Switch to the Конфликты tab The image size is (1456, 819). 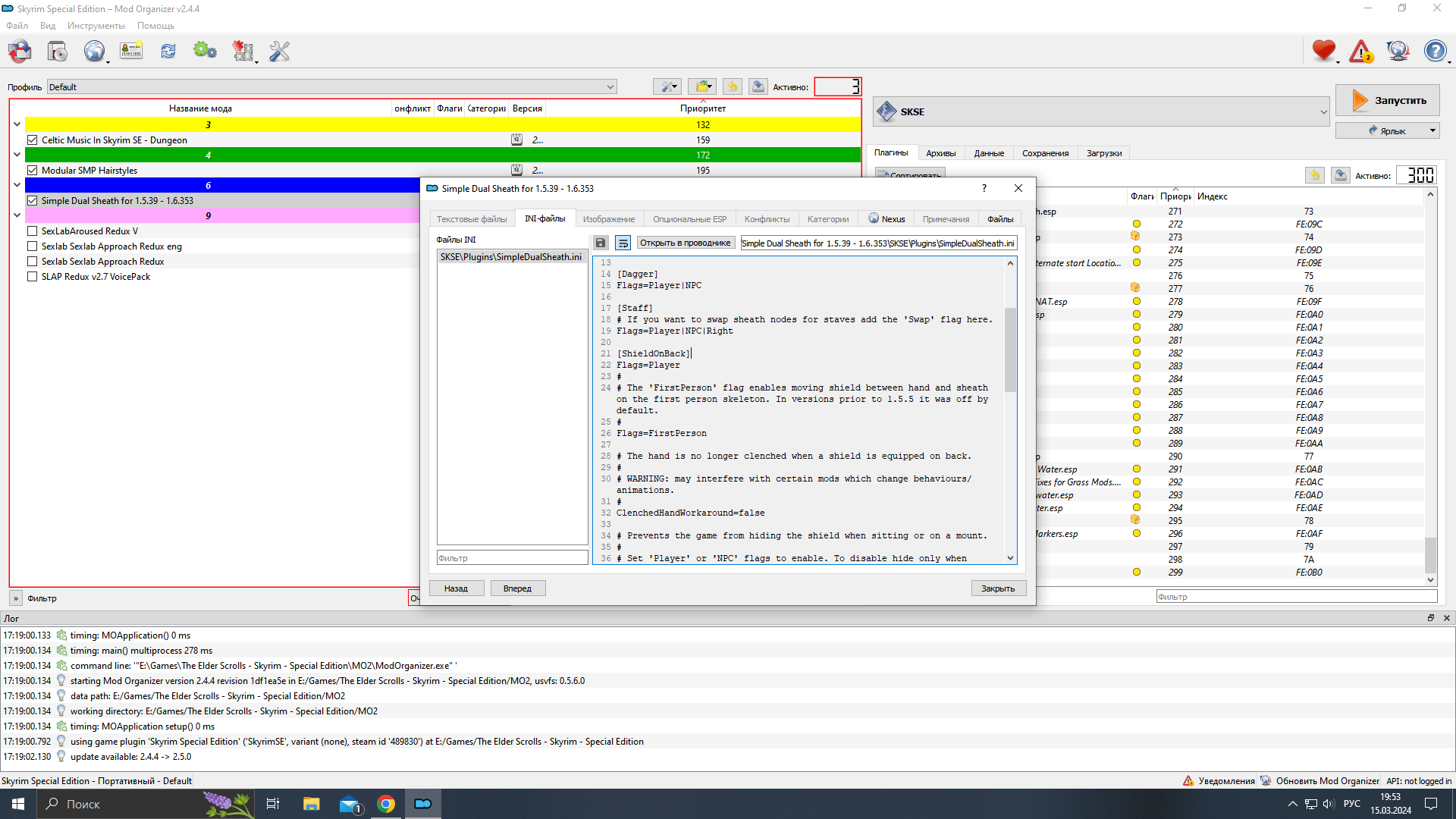(767, 219)
